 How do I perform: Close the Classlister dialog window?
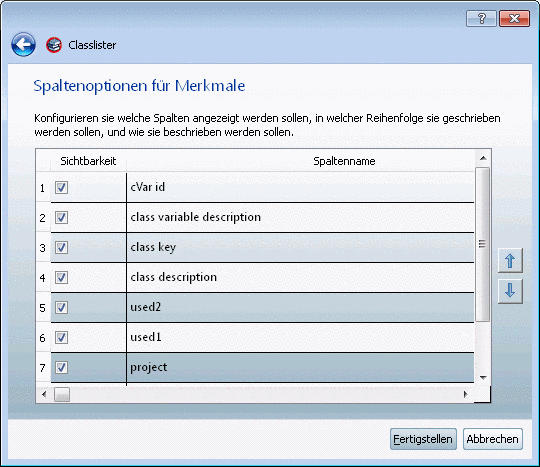[x=514, y=19]
